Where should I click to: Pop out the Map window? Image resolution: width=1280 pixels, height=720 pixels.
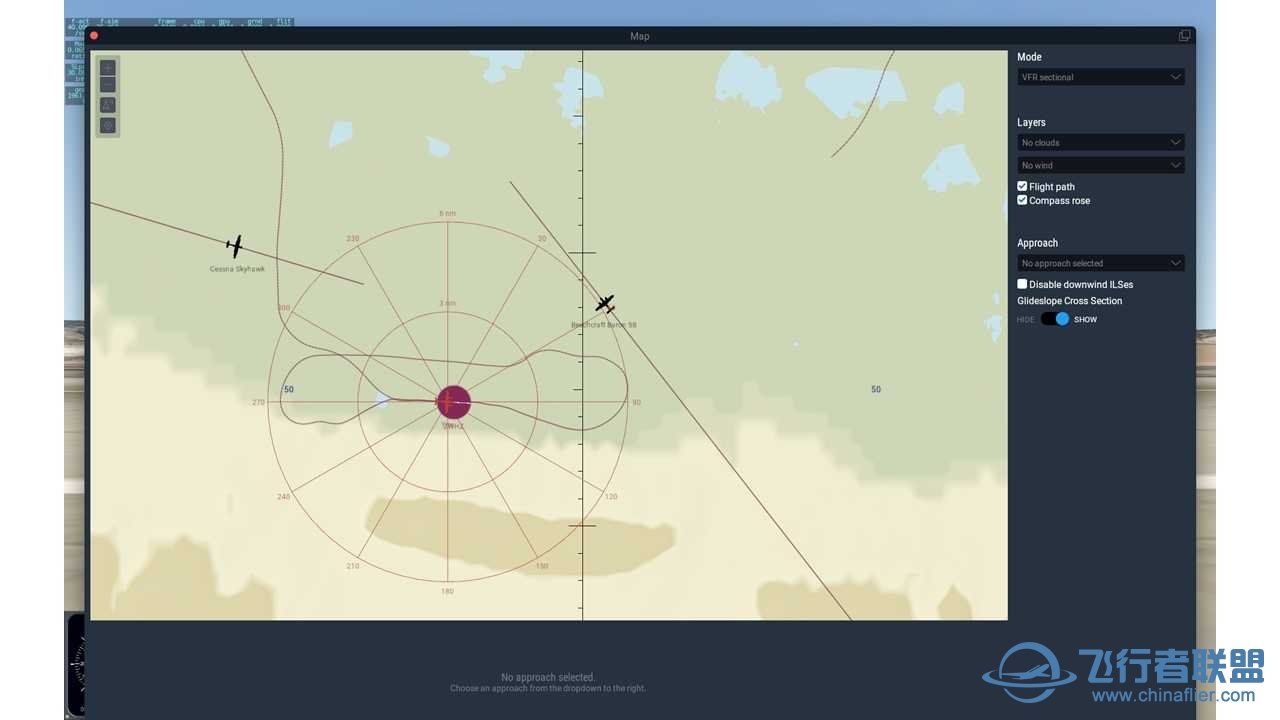(x=1184, y=36)
